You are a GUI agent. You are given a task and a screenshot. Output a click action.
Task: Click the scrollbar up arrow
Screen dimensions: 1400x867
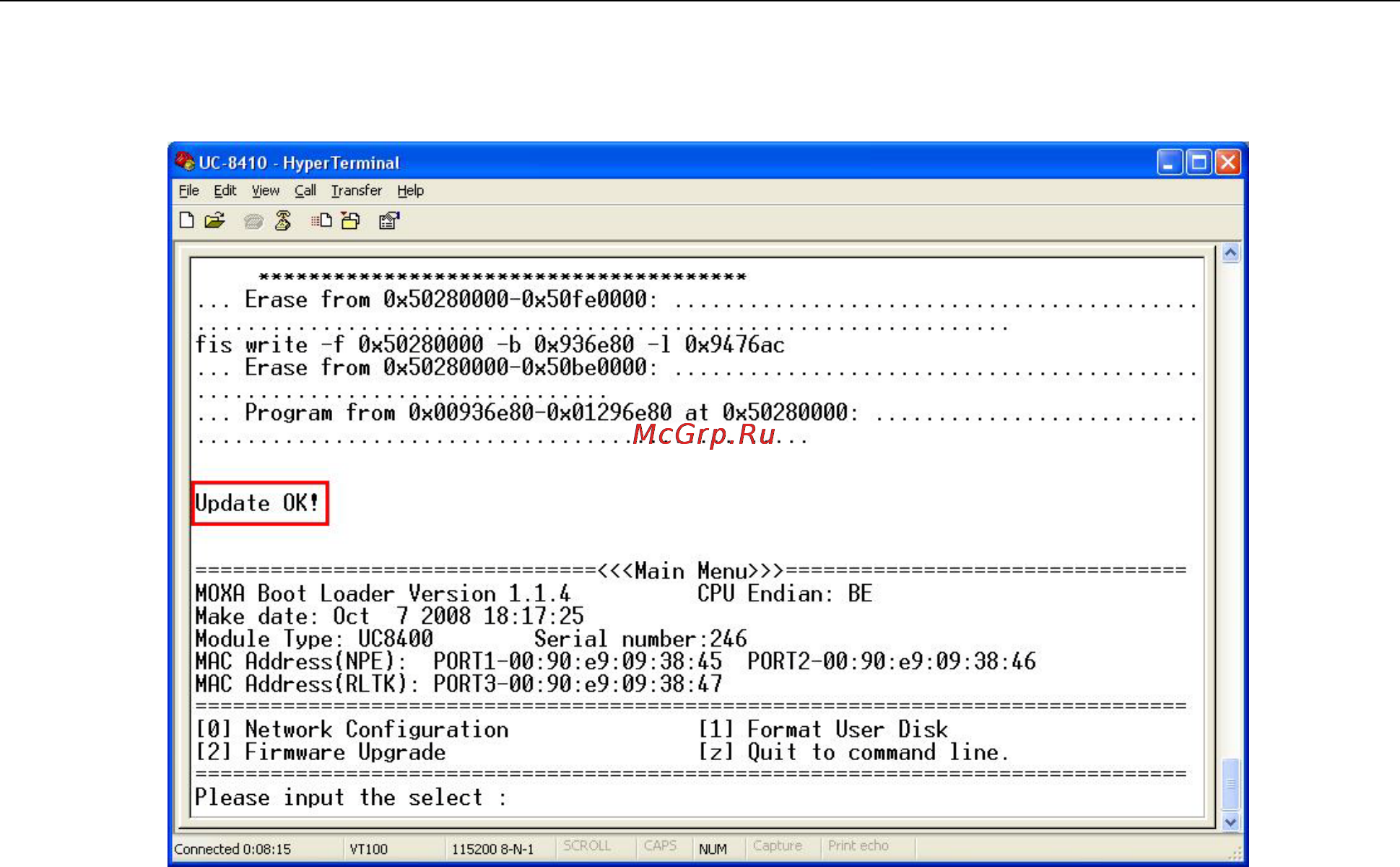tap(1231, 253)
